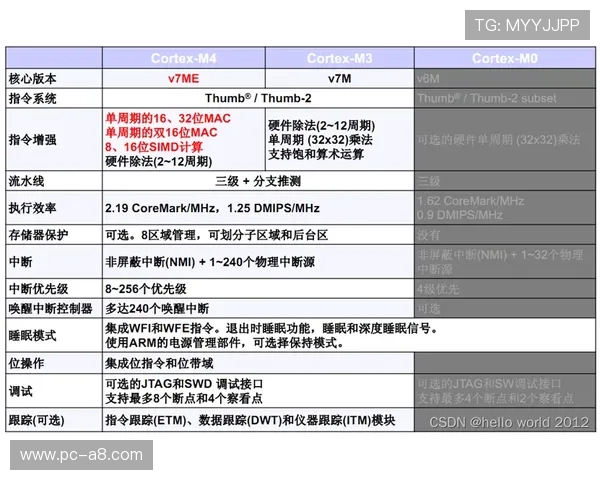The image size is (600, 480).
Task: Click the greyed line 支持最多4个断点和2个察看点
Action: (495, 398)
